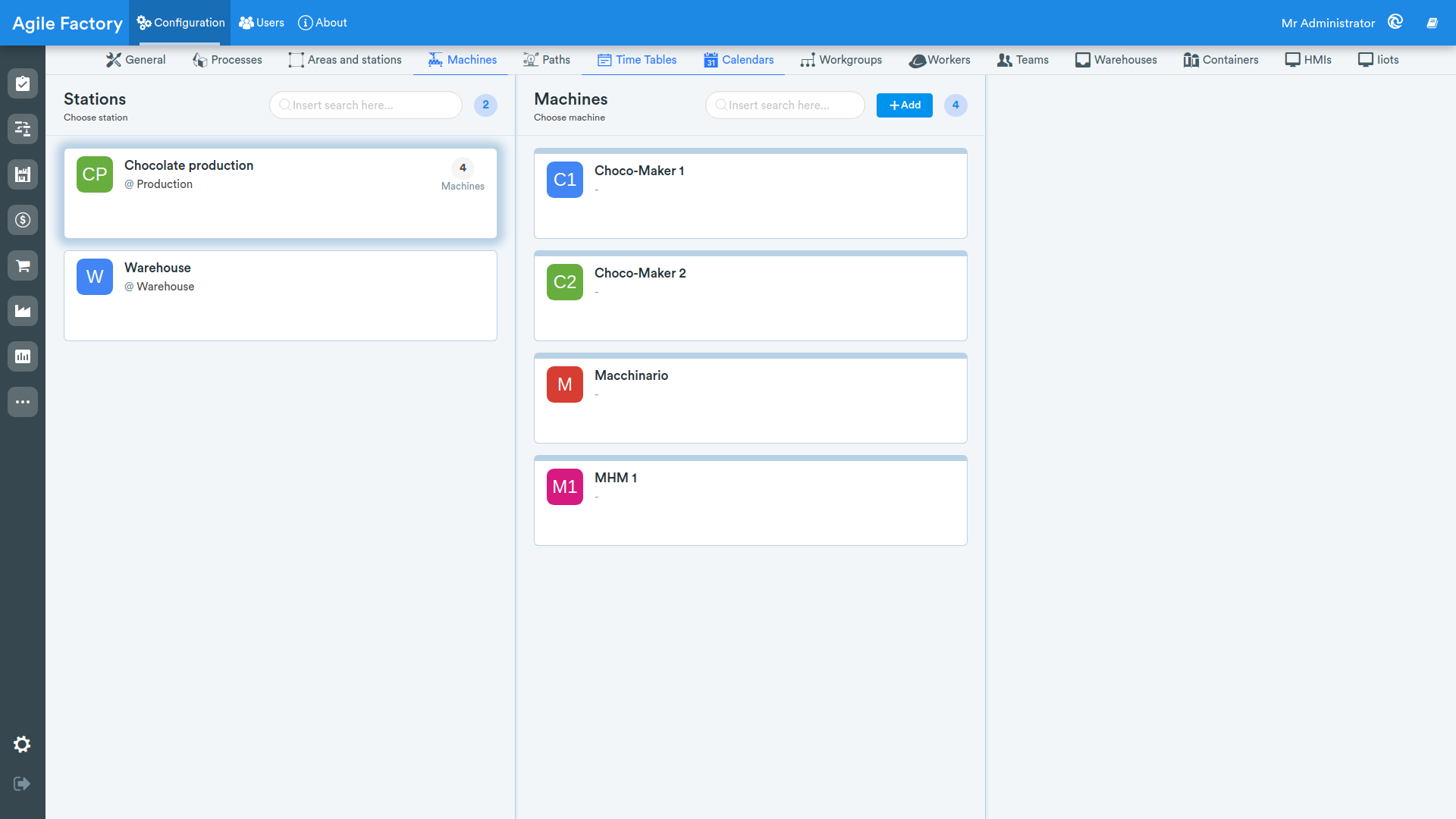Switch to Areas and stations tab

345,60
